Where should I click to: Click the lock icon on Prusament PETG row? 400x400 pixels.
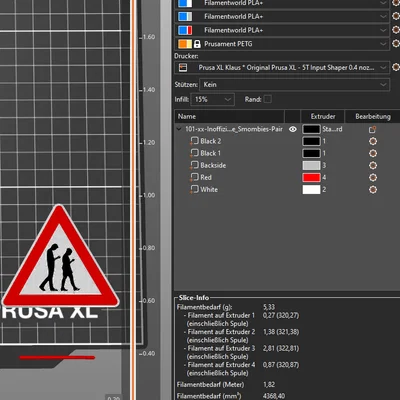[197, 44]
